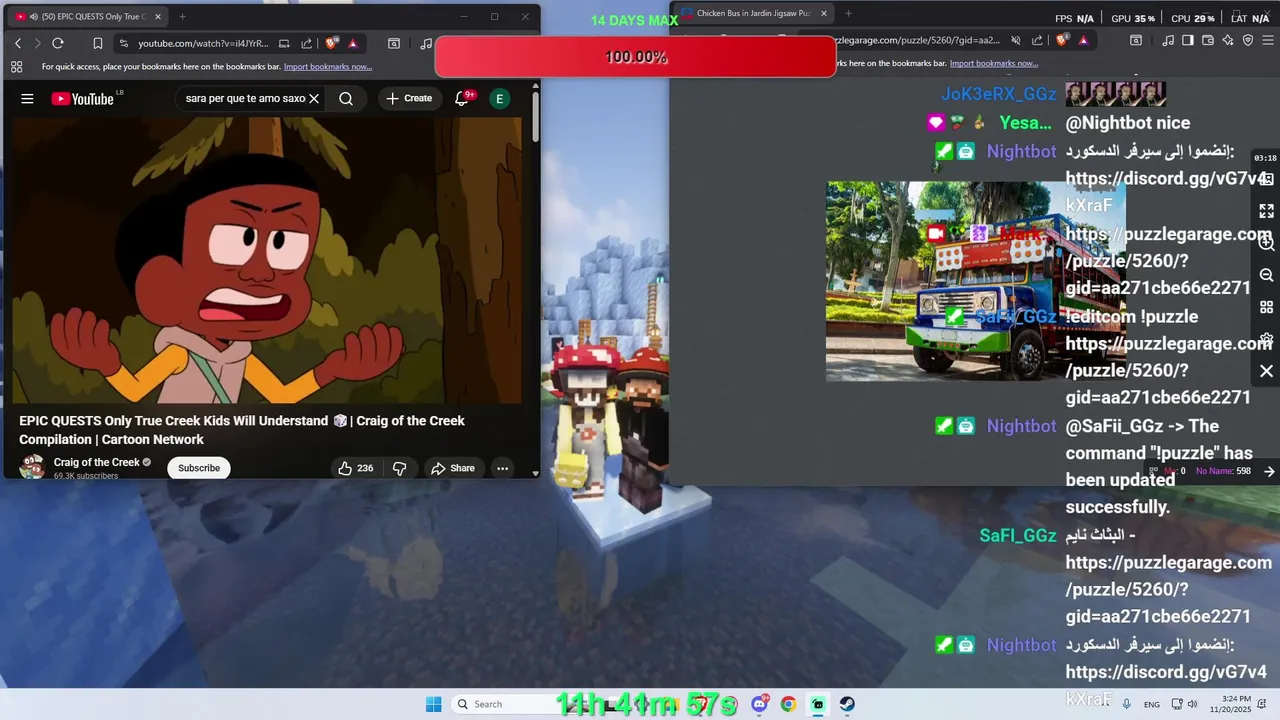Viewport: 1280px width, 720px height.
Task: Open the apps grid on the bookmarks bar
Action: [x=16, y=67]
